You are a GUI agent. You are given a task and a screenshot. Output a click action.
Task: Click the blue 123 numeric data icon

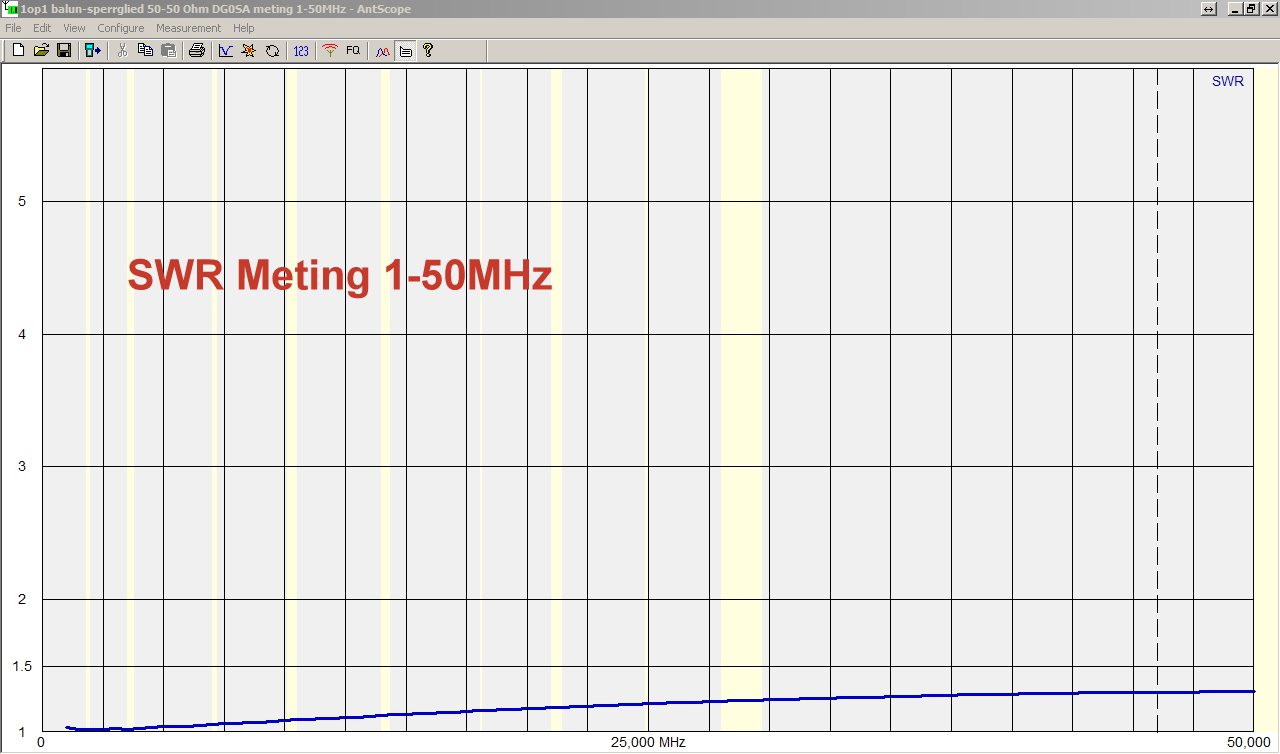[301, 50]
